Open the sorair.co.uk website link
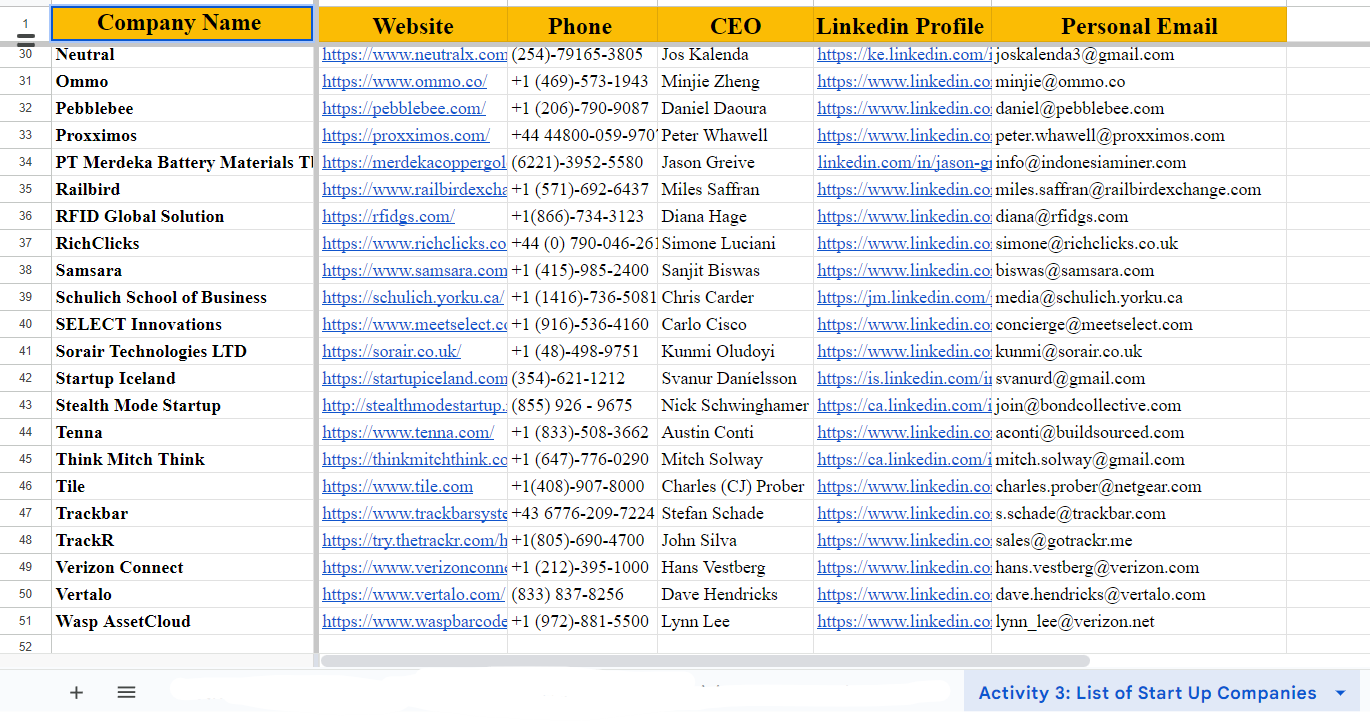This screenshot has width=1370, height=721. point(391,352)
